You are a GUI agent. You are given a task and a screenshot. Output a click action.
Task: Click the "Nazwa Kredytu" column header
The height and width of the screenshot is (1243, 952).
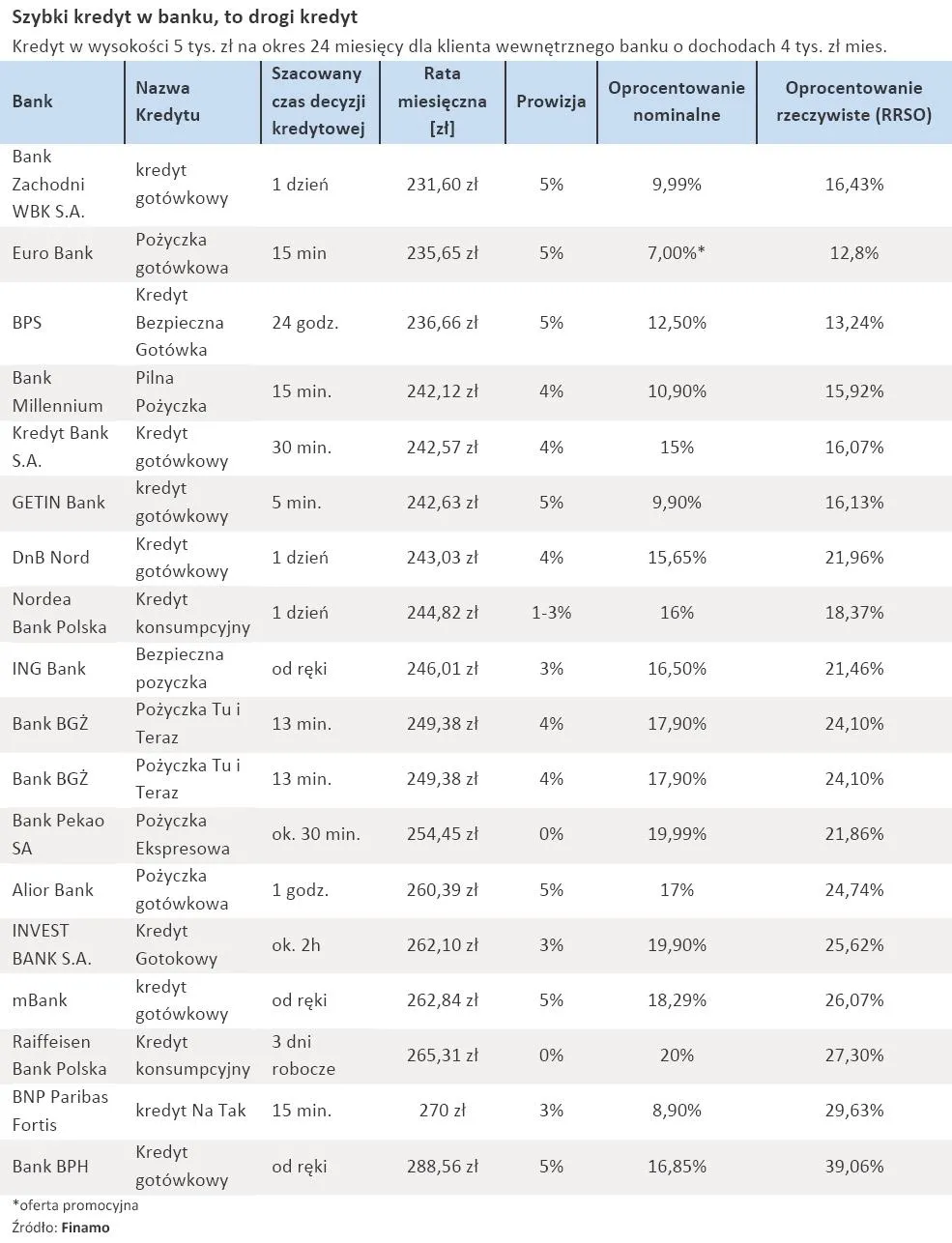167,101
